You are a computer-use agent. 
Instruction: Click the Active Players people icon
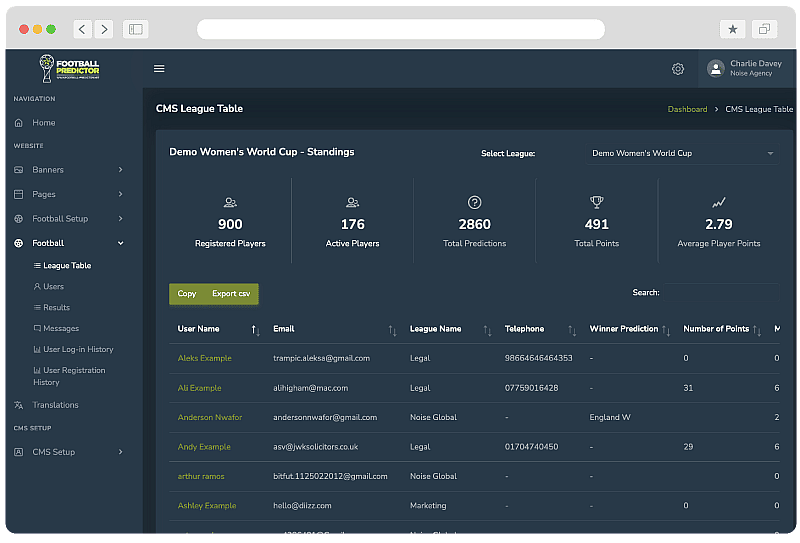[x=353, y=203]
